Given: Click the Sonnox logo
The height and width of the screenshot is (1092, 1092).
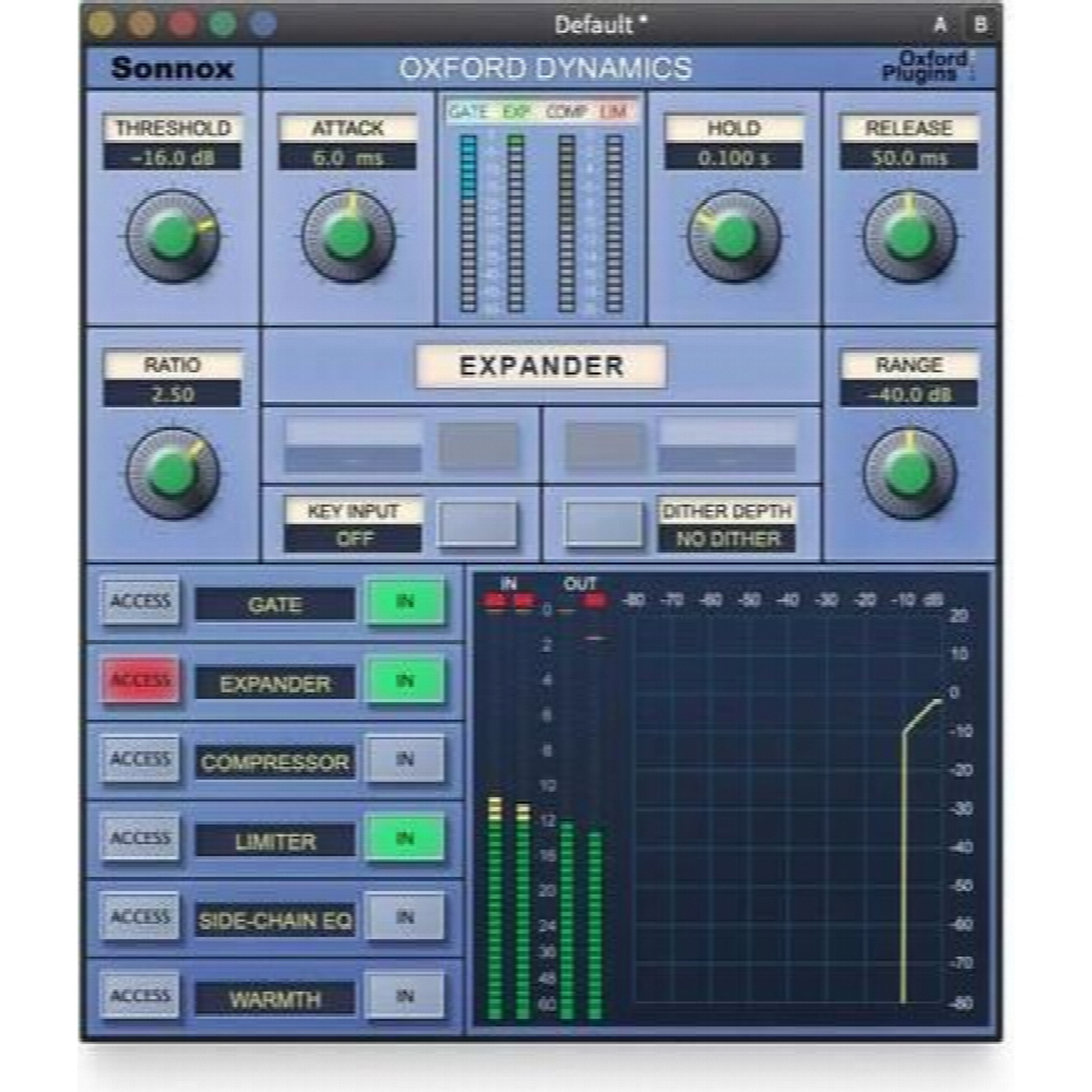Looking at the screenshot, I should tap(172, 69).
